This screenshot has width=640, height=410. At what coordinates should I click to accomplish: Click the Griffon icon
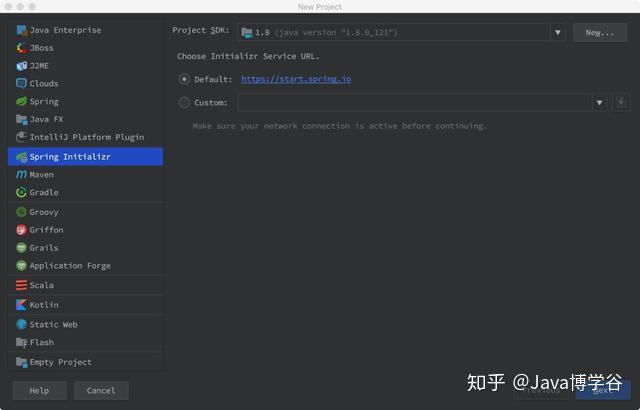[22, 230]
